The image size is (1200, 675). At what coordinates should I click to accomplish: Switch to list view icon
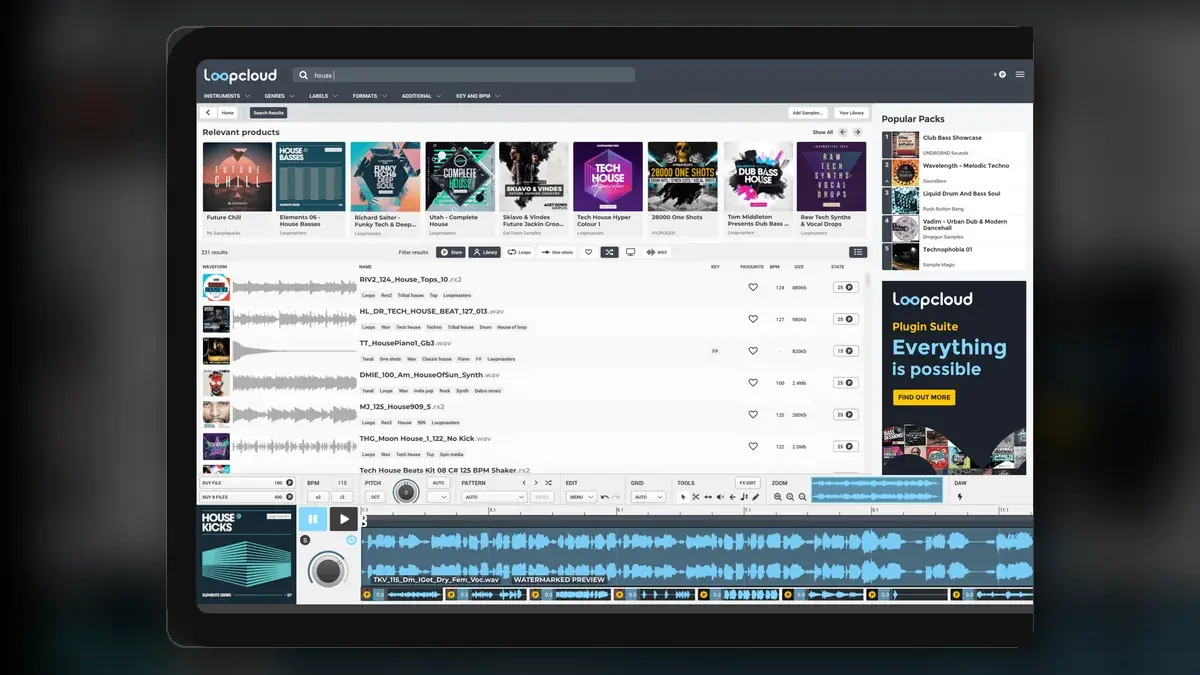coord(858,252)
